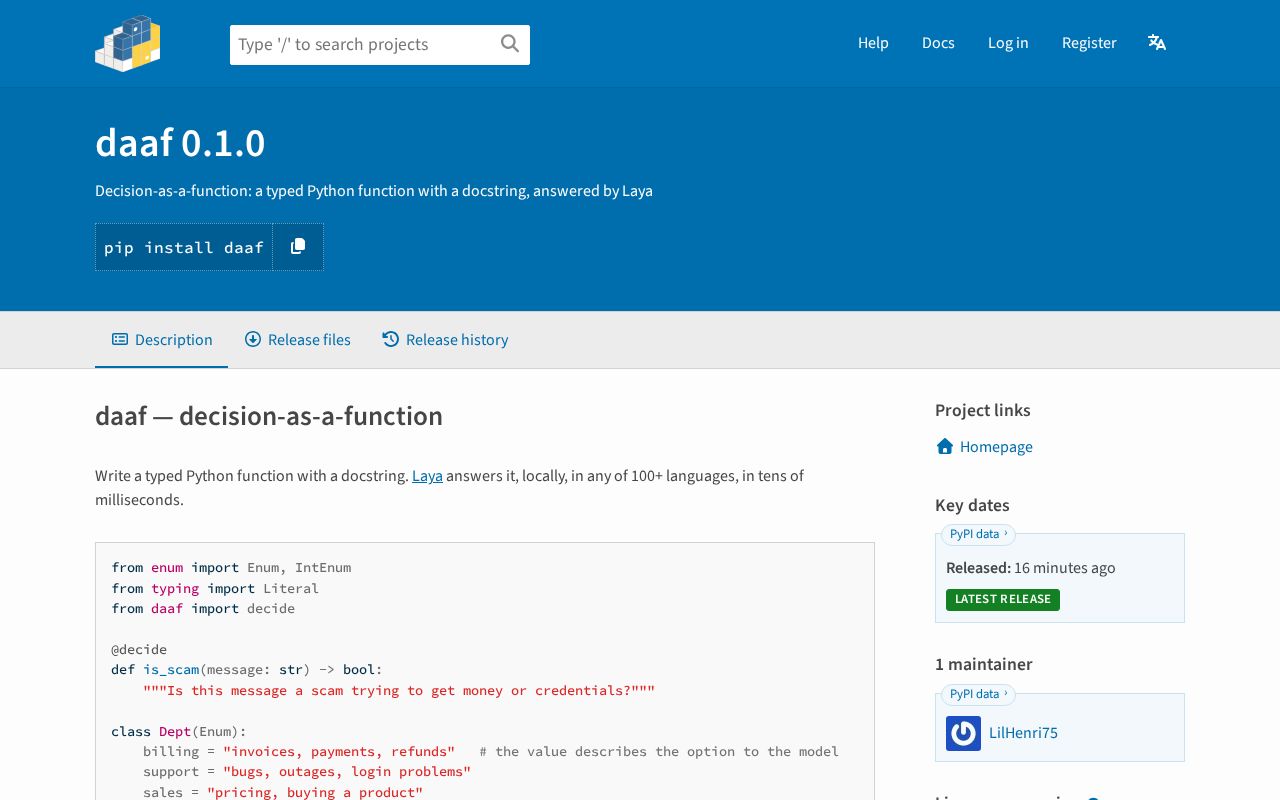Expand PyPI data under maintainer
The height and width of the screenshot is (800, 1280).
tap(978, 694)
